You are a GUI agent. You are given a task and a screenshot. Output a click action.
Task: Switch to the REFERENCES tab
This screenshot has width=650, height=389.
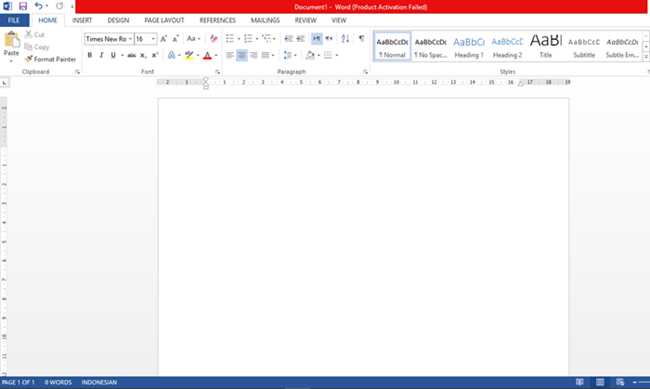click(x=218, y=20)
